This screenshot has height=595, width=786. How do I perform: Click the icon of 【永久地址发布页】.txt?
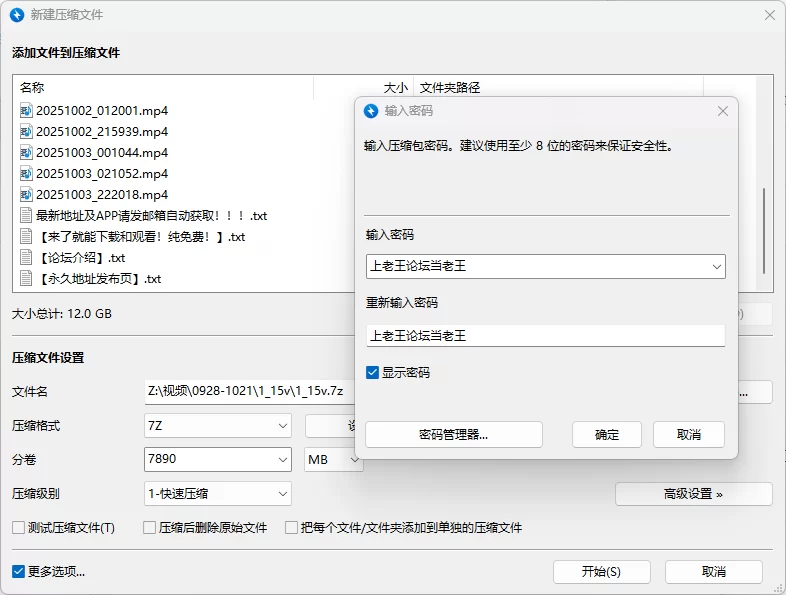coord(26,279)
